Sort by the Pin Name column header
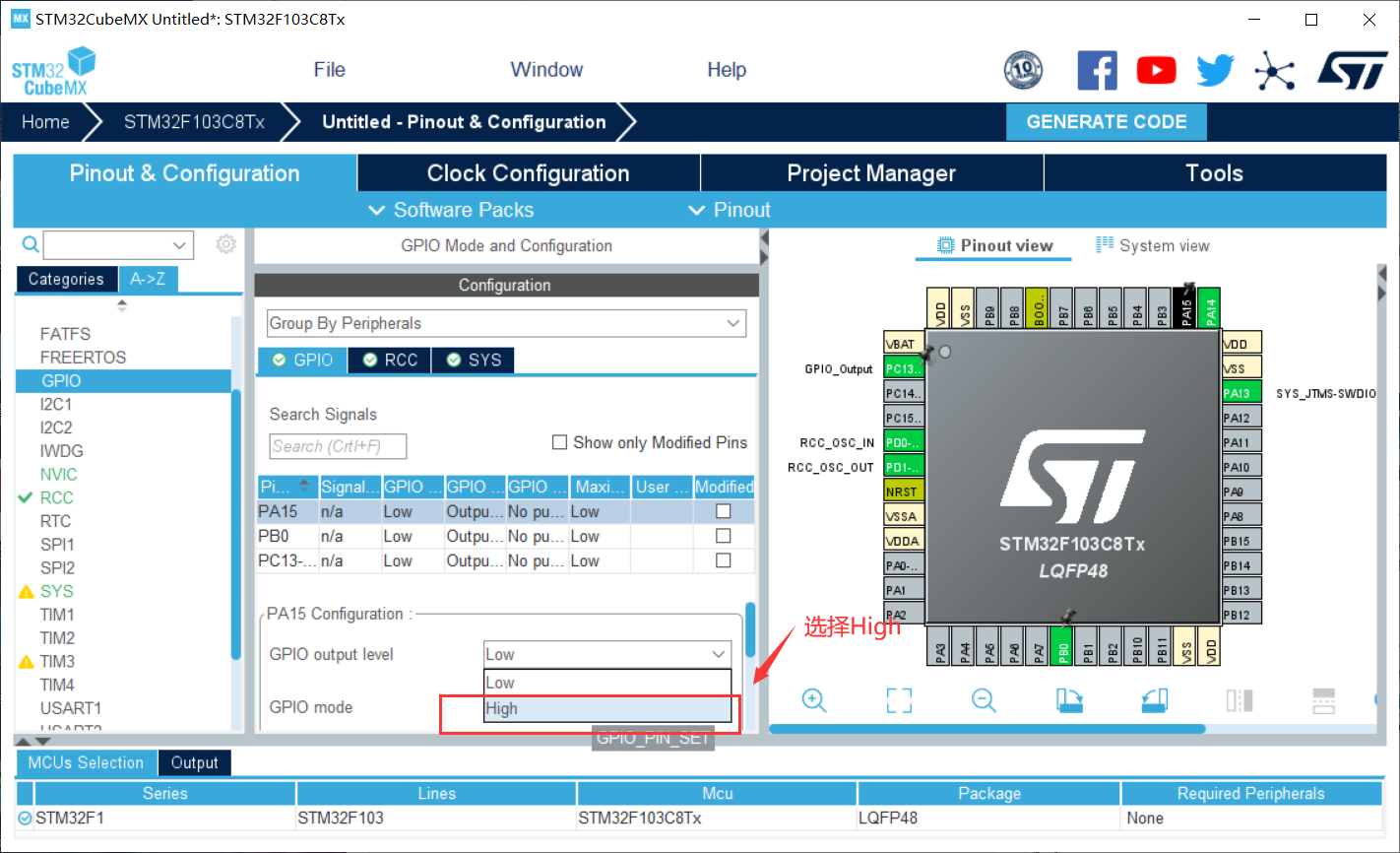The height and width of the screenshot is (853, 1400). pyautogui.click(x=286, y=487)
